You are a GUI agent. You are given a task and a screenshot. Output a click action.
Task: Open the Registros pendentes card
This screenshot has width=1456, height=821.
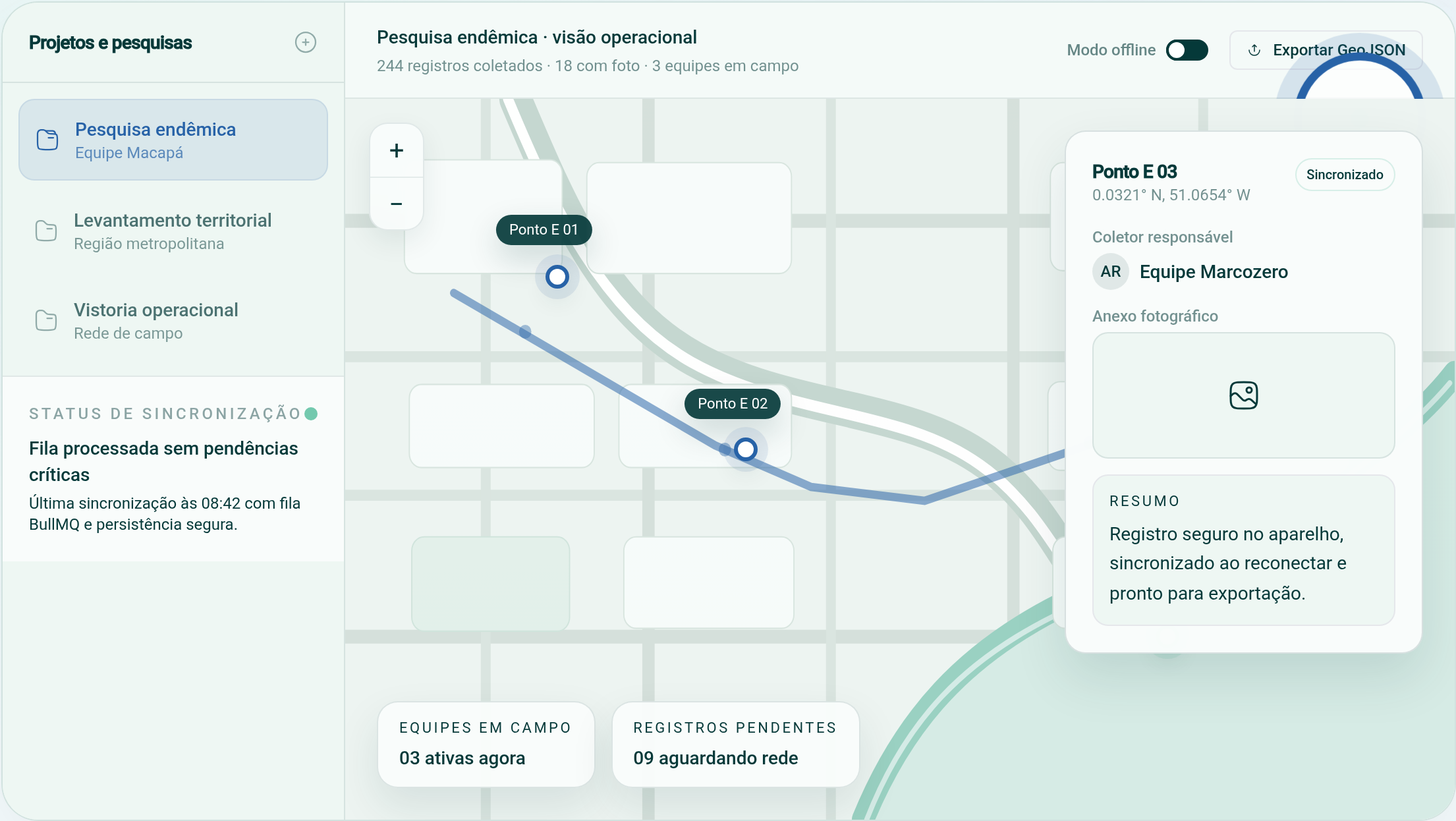[735, 744]
